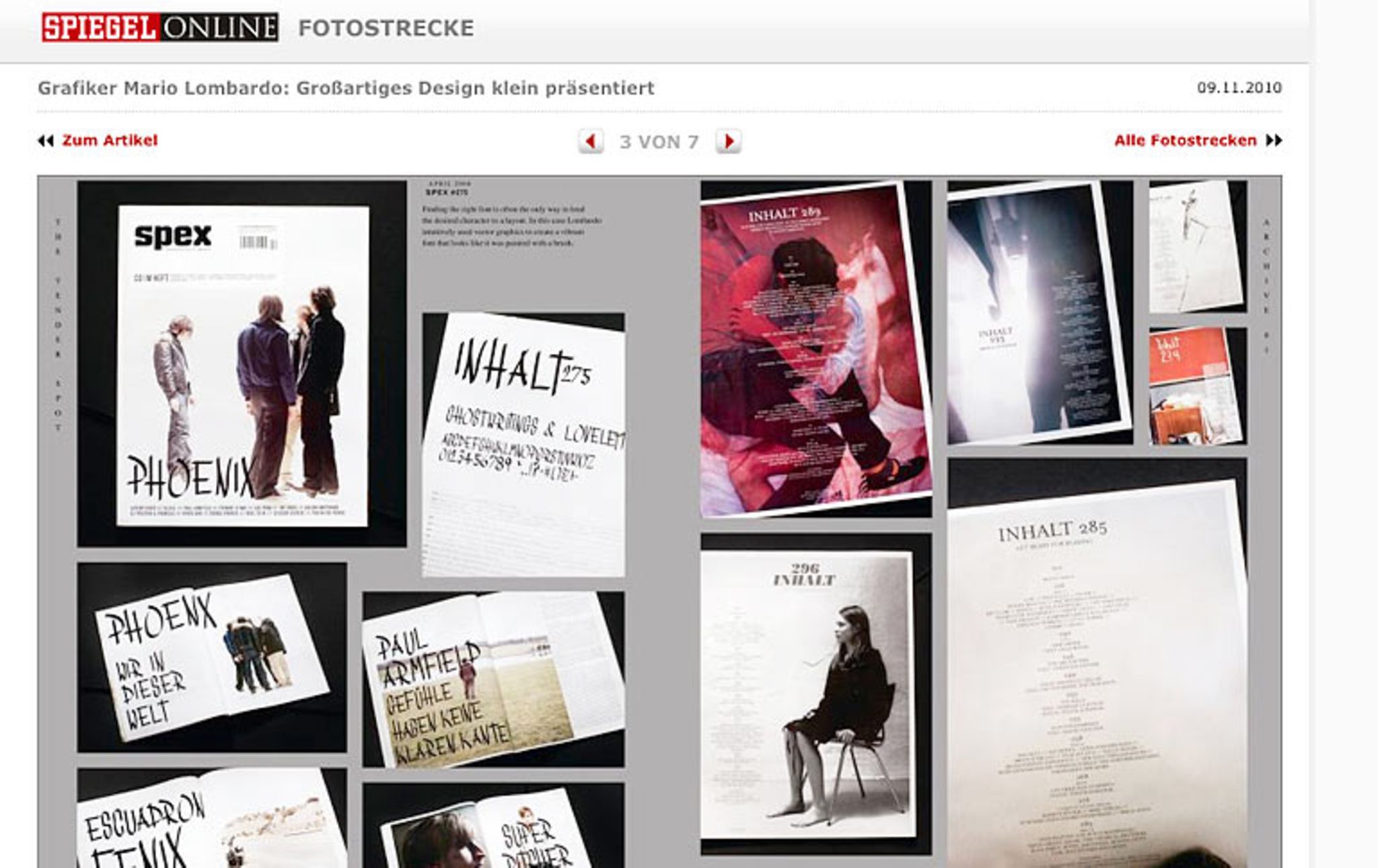Viewport: 1378px width, 868px height.
Task: Click the Escuadron Fenix spread image
Action: click(x=211, y=820)
